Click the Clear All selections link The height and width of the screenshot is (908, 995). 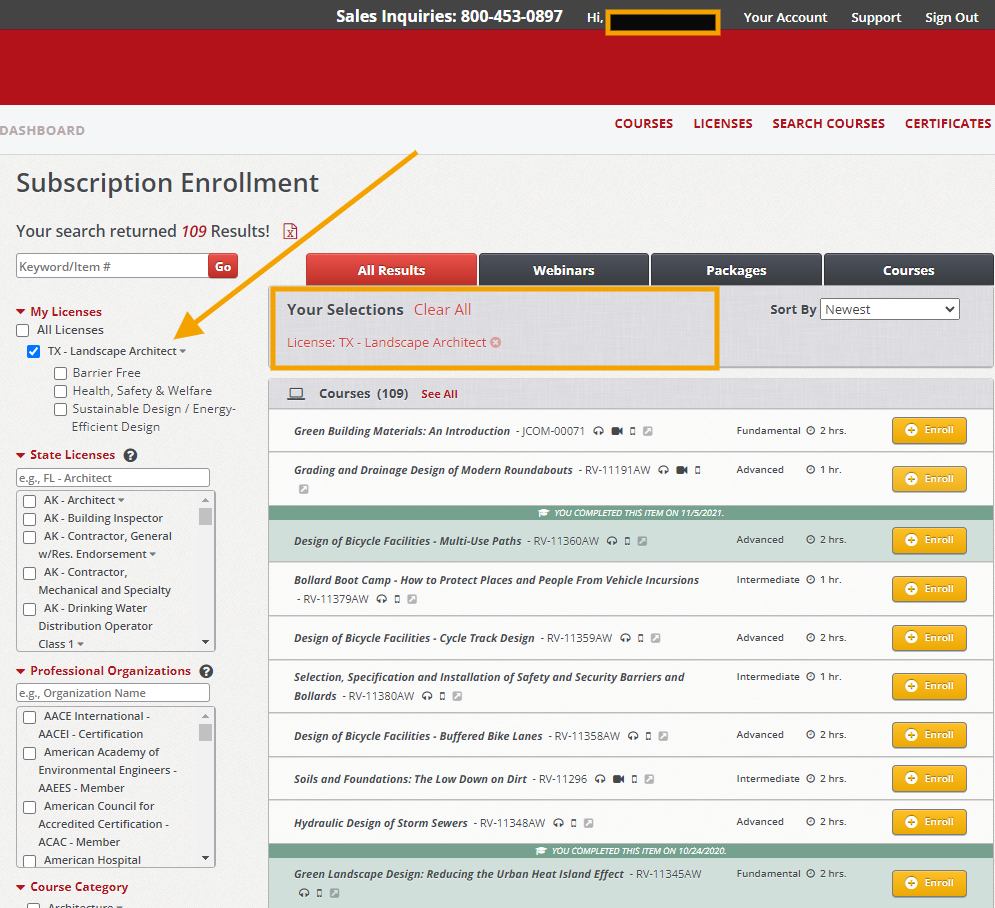(442, 309)
